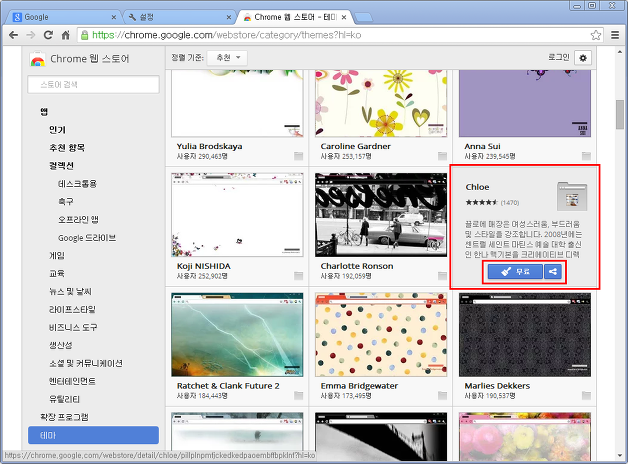The width and height of the screenshot is (628, 464).
Task: Open the 소셜 및 커뮤니케이션 category
Action: click(86, 363)
